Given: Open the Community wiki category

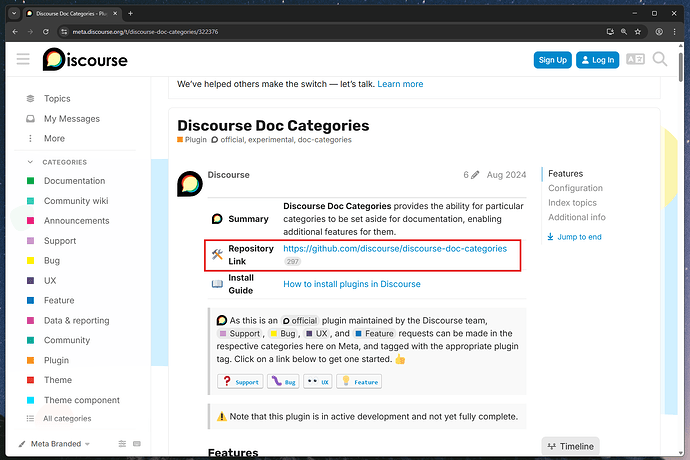Looking at the screenshot, I should (x=76, y=201).
